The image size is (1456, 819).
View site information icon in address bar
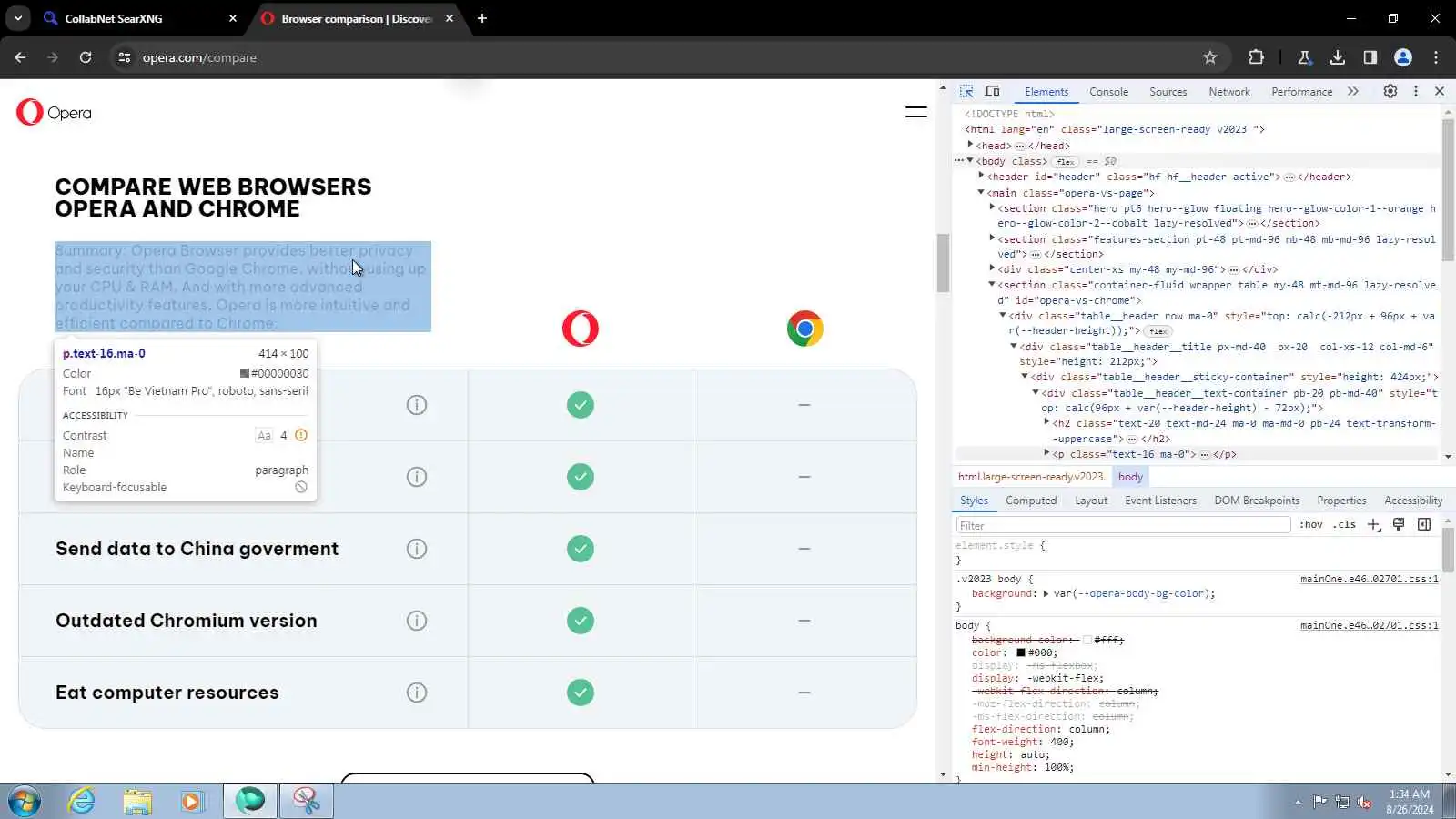(x=125, y=57)
